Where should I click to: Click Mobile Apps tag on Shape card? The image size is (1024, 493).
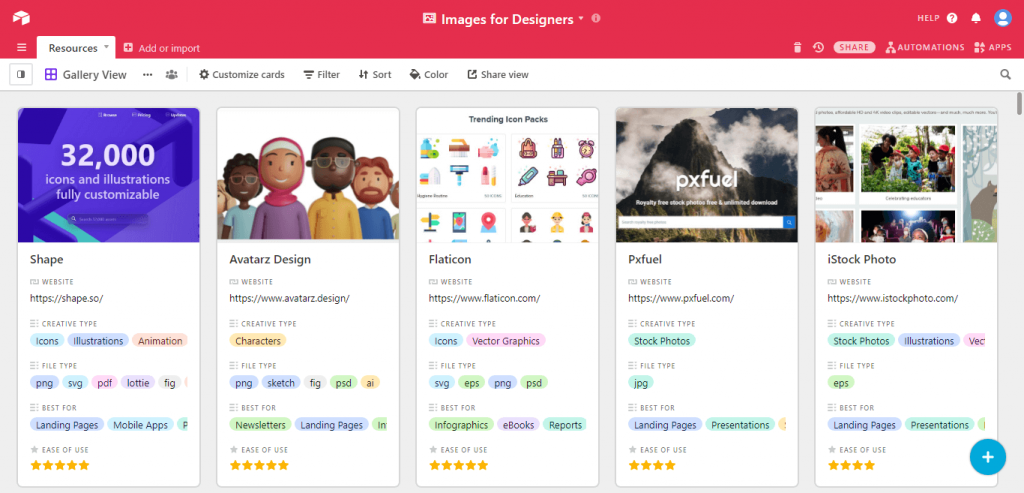[x=140, y=425]
